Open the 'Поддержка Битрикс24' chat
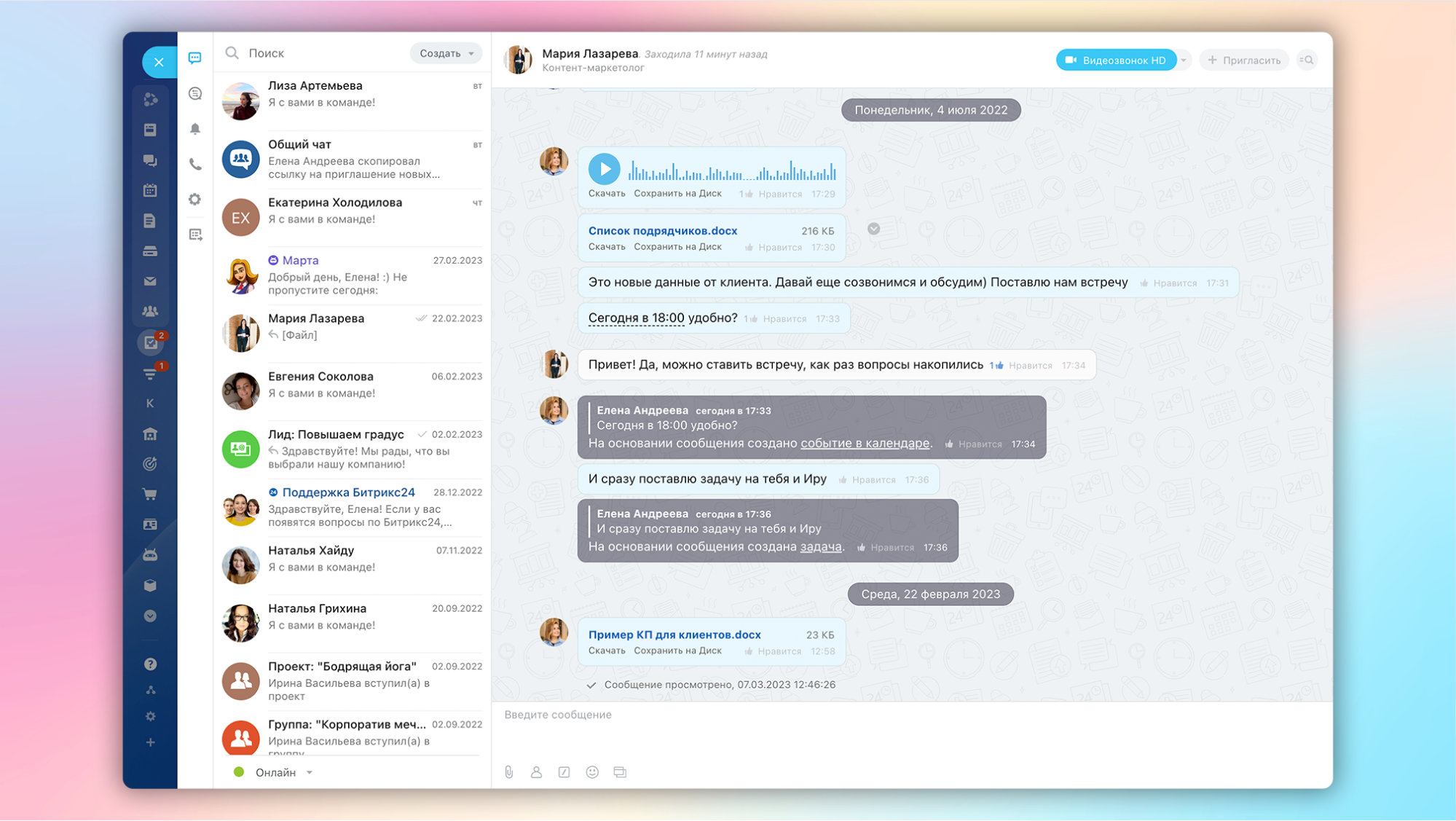Image resolution: width=1456 pixels, height=821 pixels. point(350,506)
